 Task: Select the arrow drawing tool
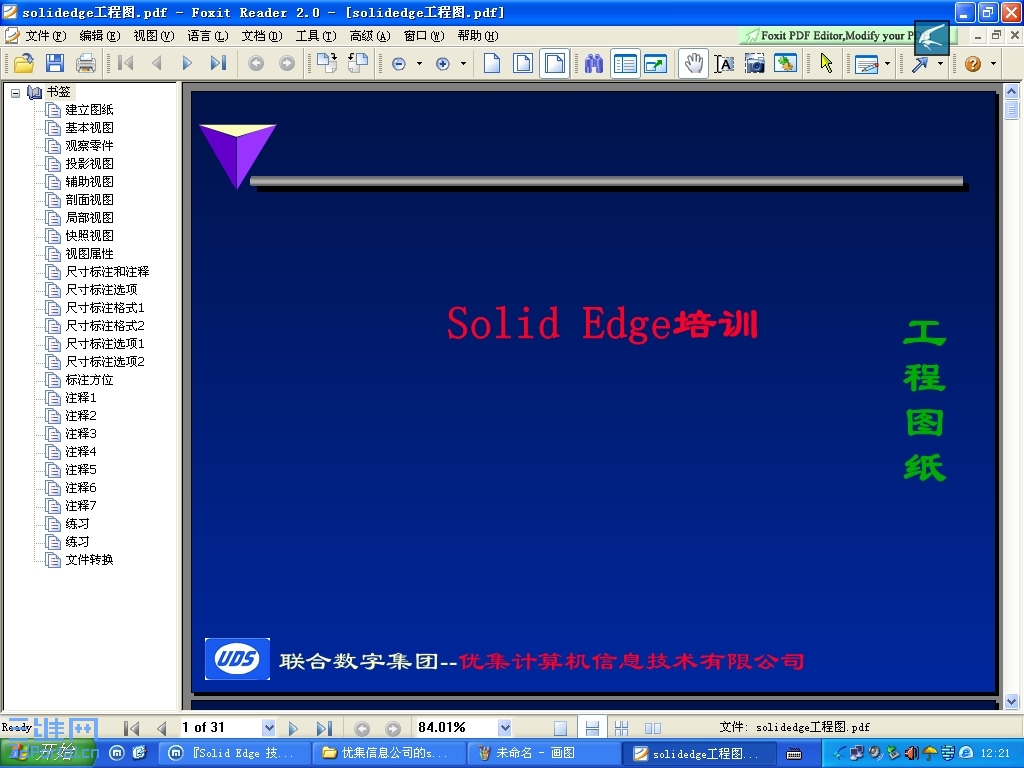(920, 63)
